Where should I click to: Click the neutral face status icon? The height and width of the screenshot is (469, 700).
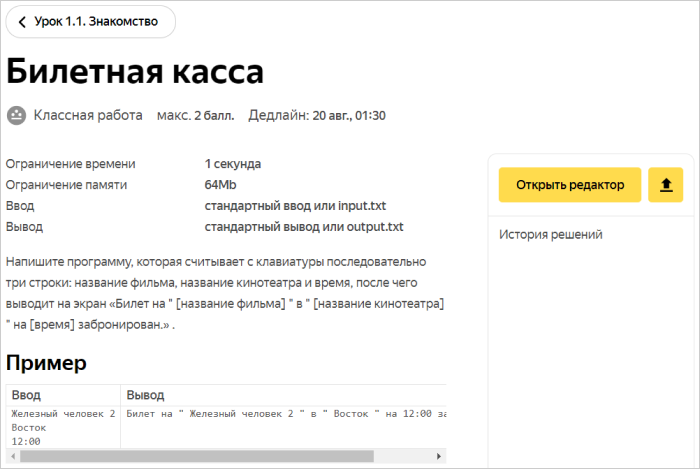(x=16, y=115)
